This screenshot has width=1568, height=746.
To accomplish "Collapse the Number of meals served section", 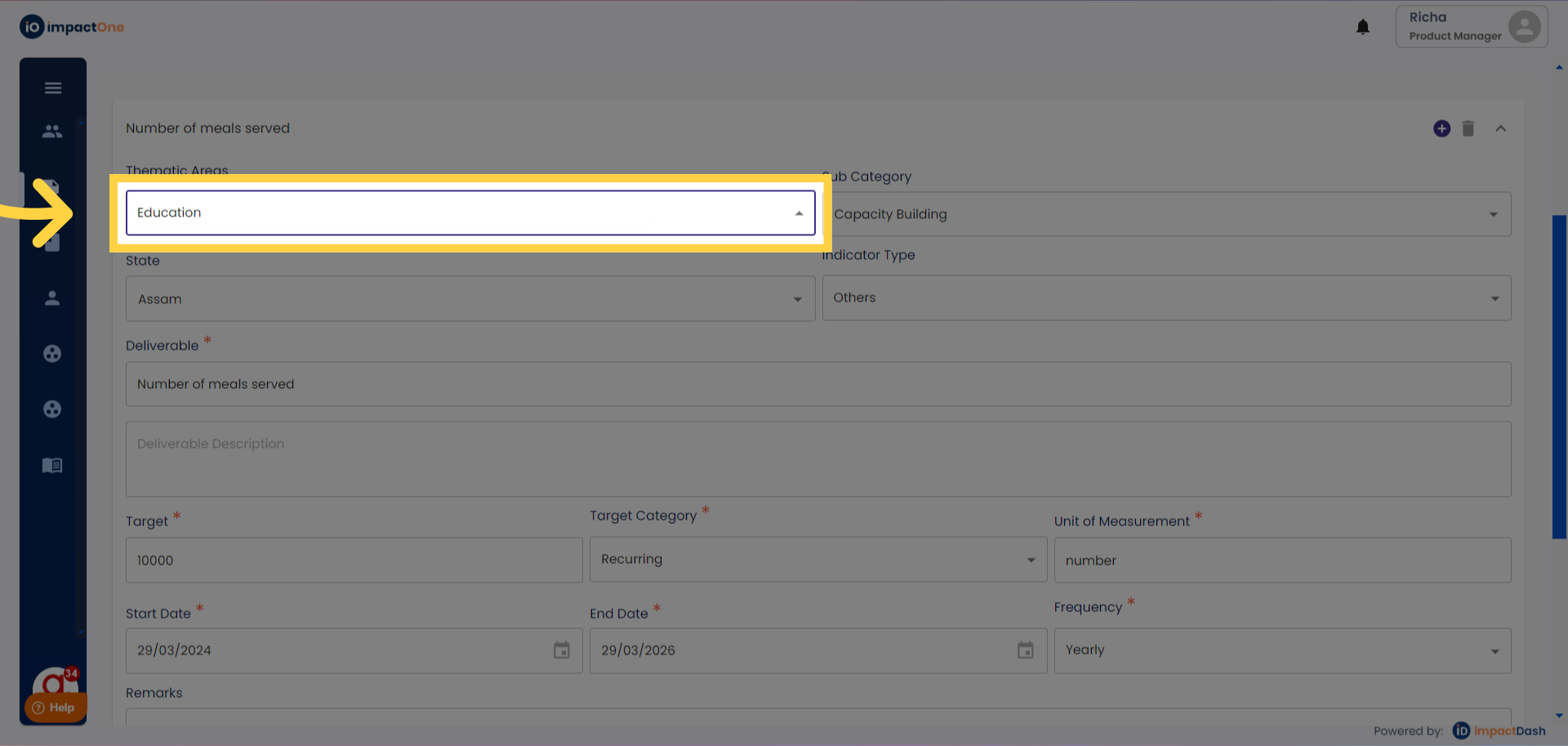I will [x=1501, y=129].
